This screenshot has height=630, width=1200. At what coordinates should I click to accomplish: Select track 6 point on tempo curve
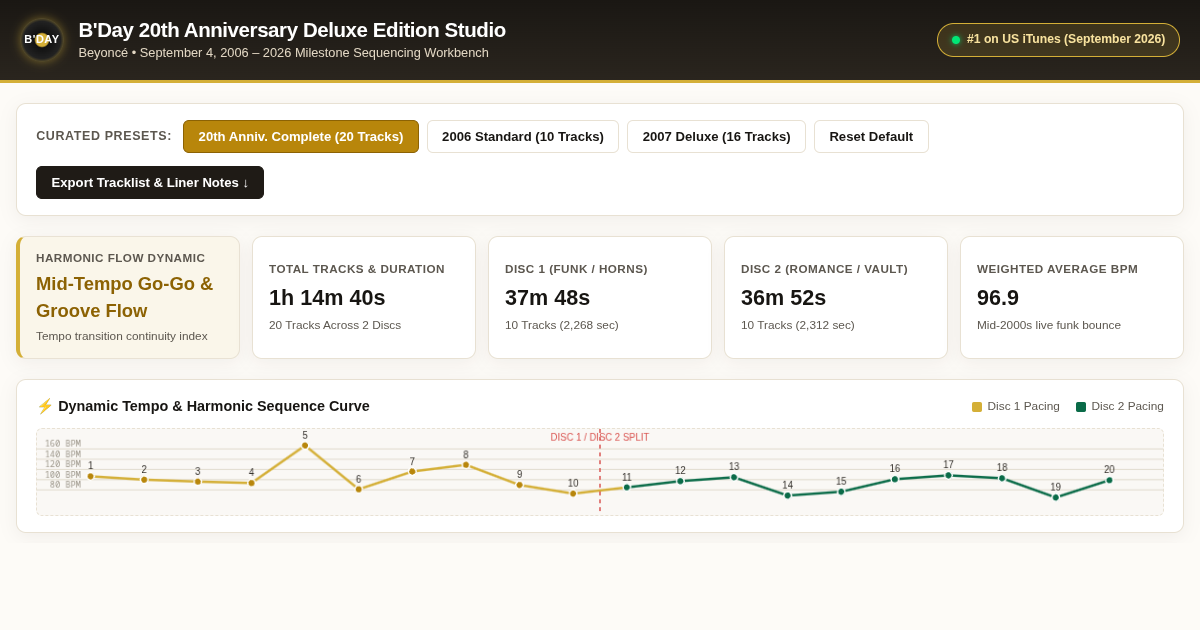pyautogui.click(x=359, y=489)
